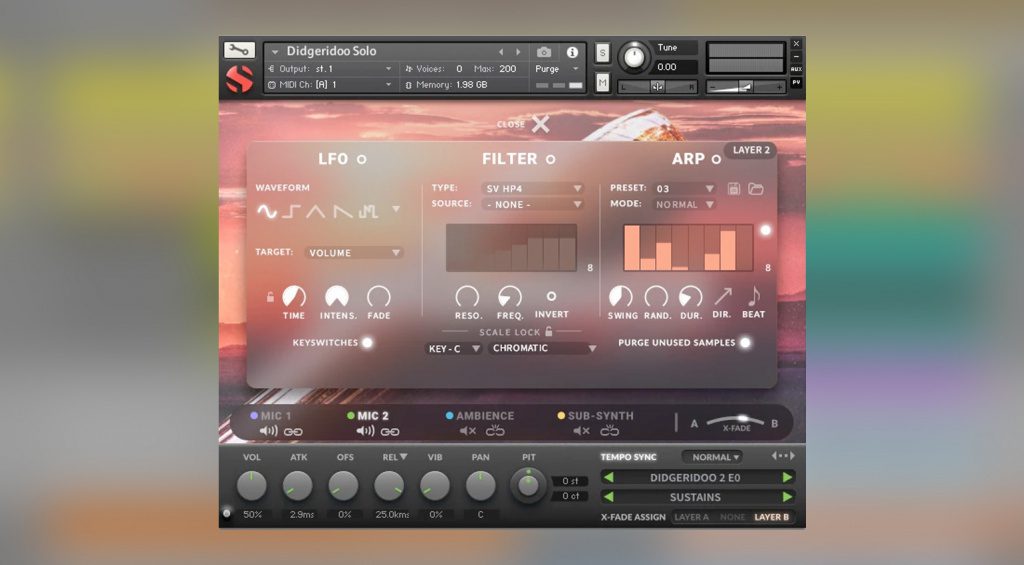The height and width of the screenshot is (565, 1024).
Task: Click the camera snapshot icon
Action: point(543,52)
